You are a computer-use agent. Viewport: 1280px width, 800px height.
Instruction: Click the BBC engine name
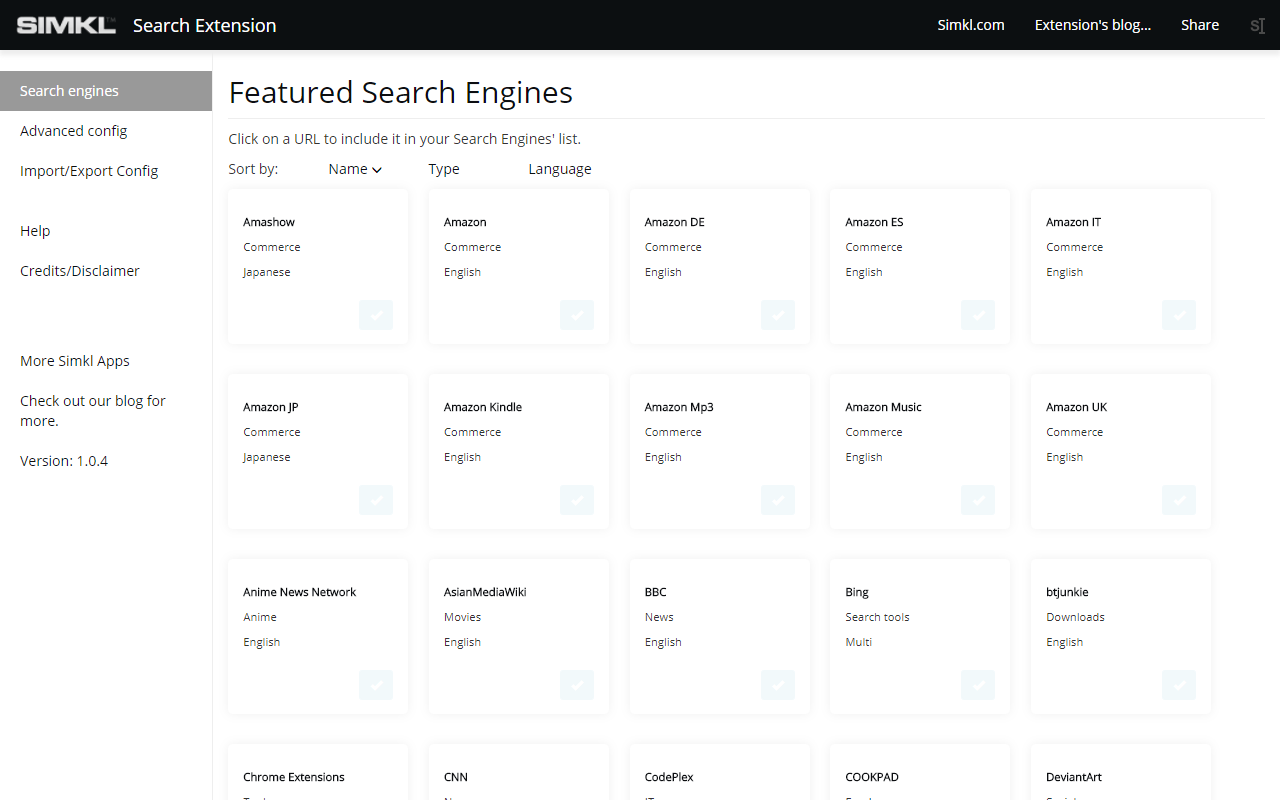tap(655, 592)
